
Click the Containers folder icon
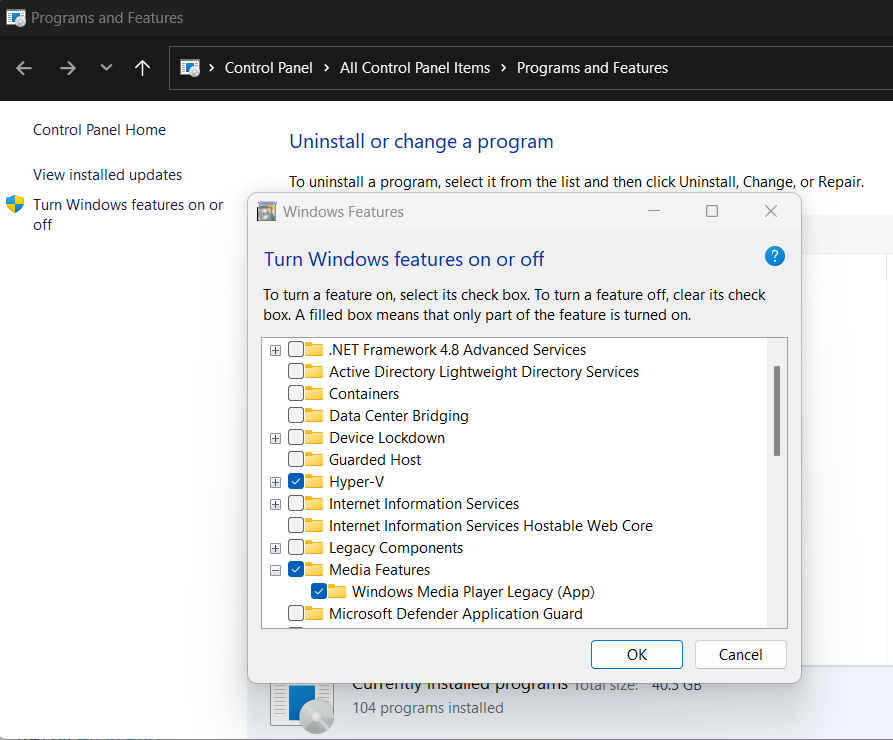(314, 393)
